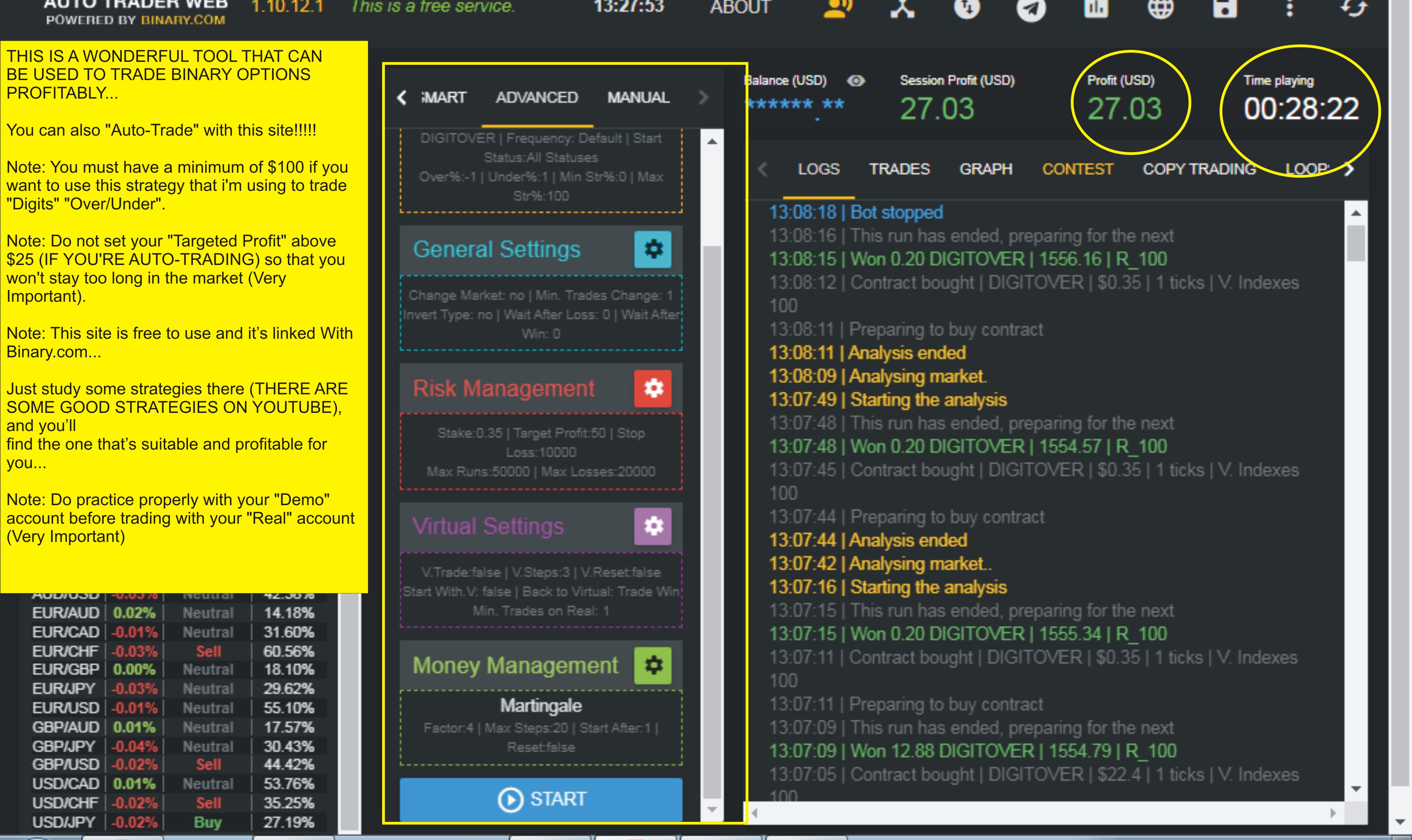Click the logs panel horizontal scrollbar
Viewport: 1412px width, 840px height.
(x=1042, y=814)
